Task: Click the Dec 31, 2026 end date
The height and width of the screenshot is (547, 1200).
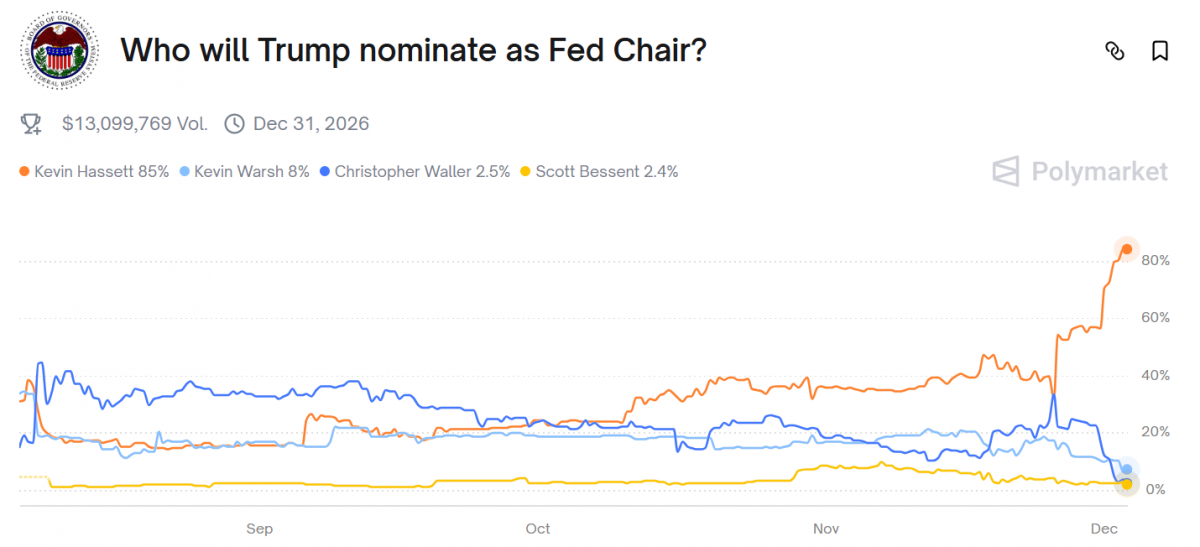Action: [x=311, y=124]
